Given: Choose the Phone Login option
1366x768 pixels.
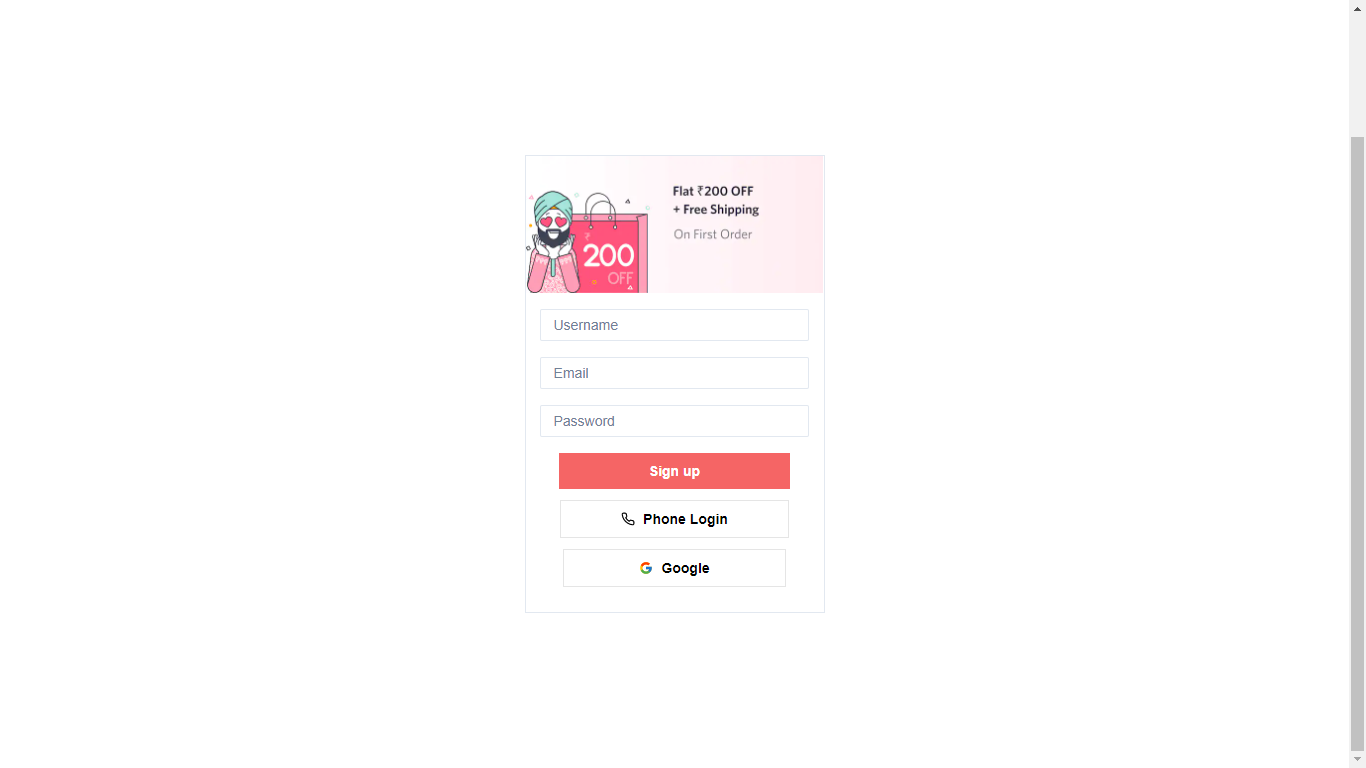Looking at the screenshot, I should [x=674, y=519].
